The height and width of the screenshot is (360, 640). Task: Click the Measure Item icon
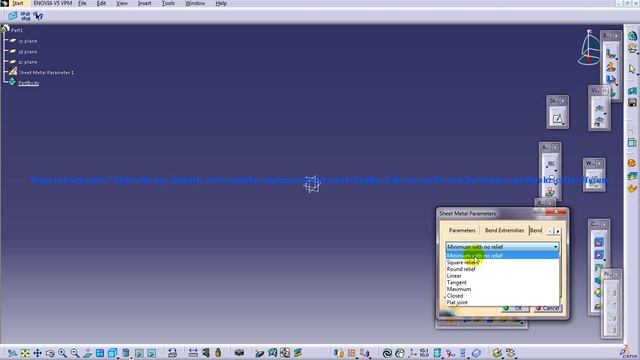(x=206, y=353)
